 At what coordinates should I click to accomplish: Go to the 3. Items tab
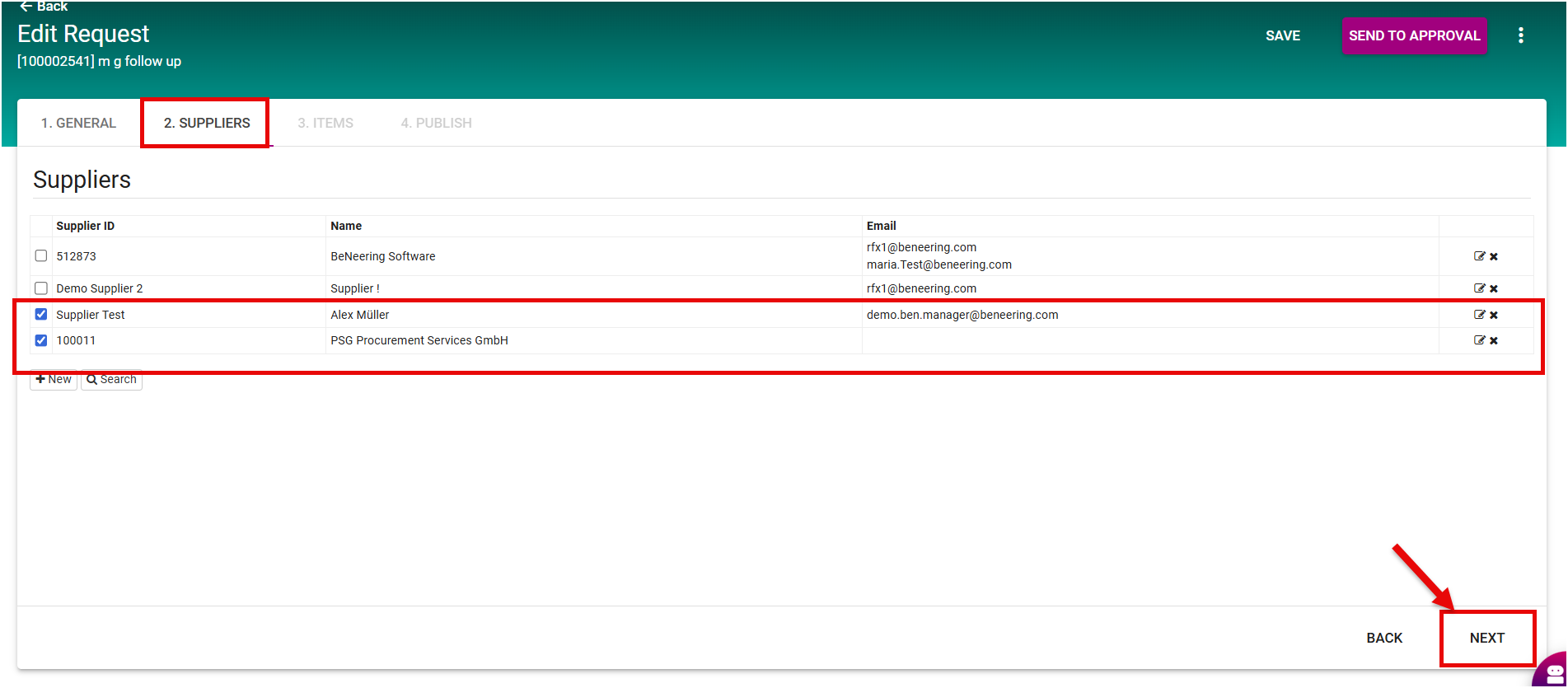click(x=325, y=123)
